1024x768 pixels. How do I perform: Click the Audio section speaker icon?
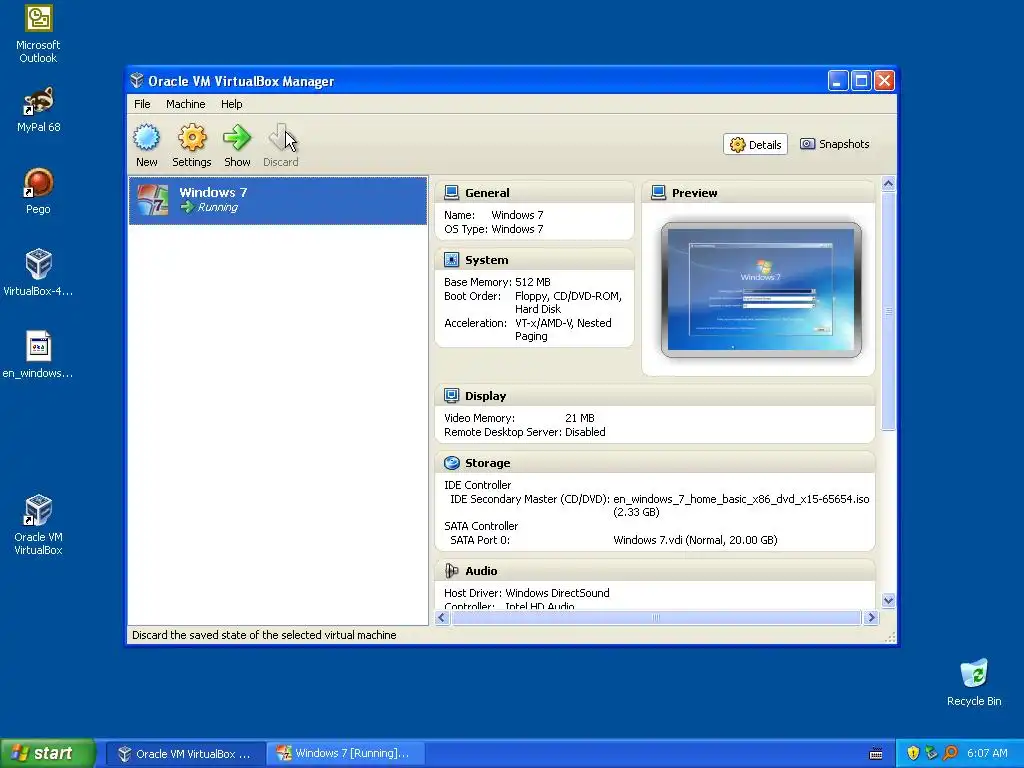451,571
